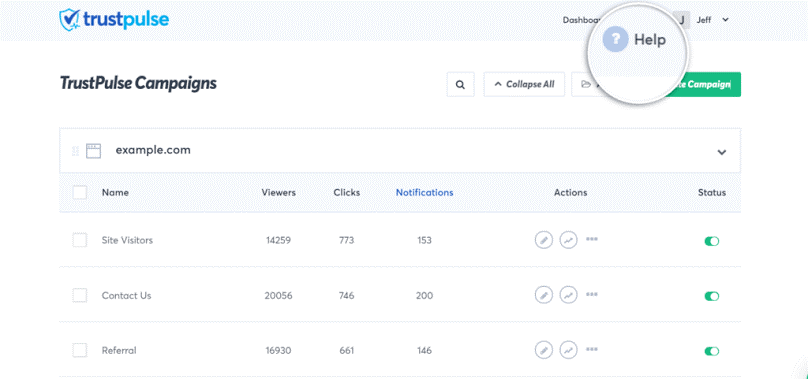808x379 pixels.
Task: Sort by the Viewers column
Action: click(278, 192)
